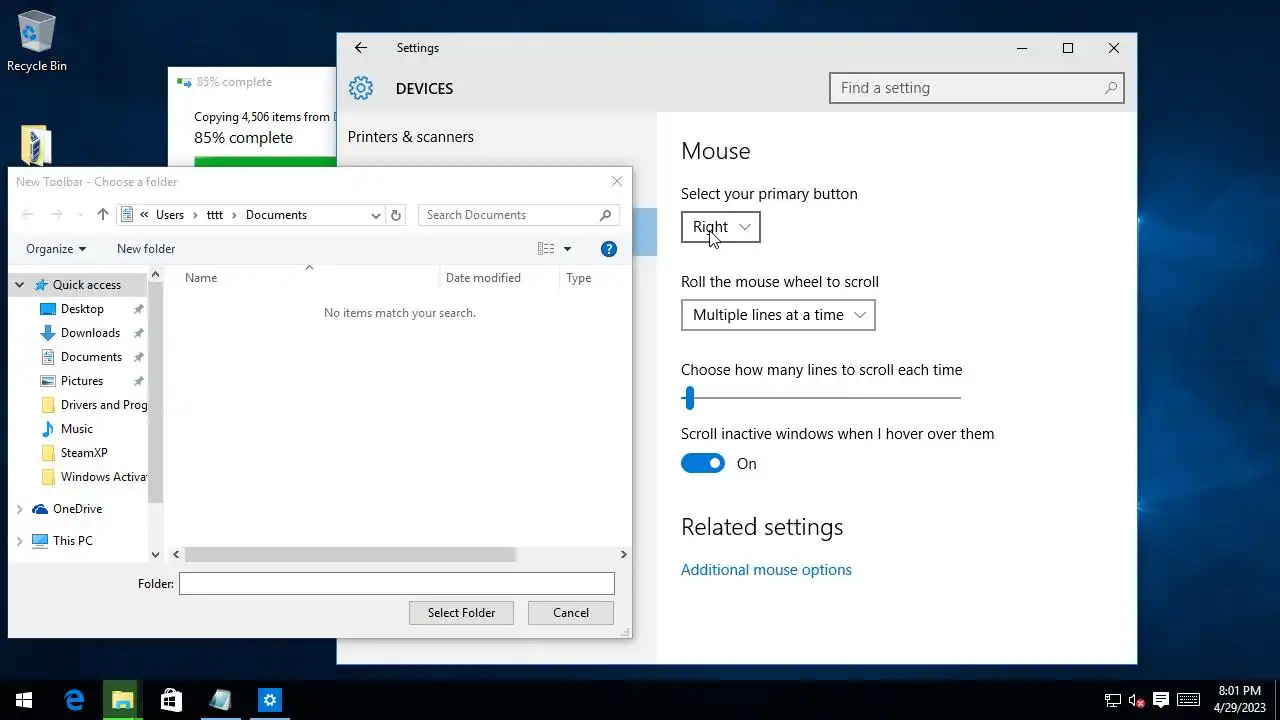Collapse the Quick access tree node

[19, 285]
